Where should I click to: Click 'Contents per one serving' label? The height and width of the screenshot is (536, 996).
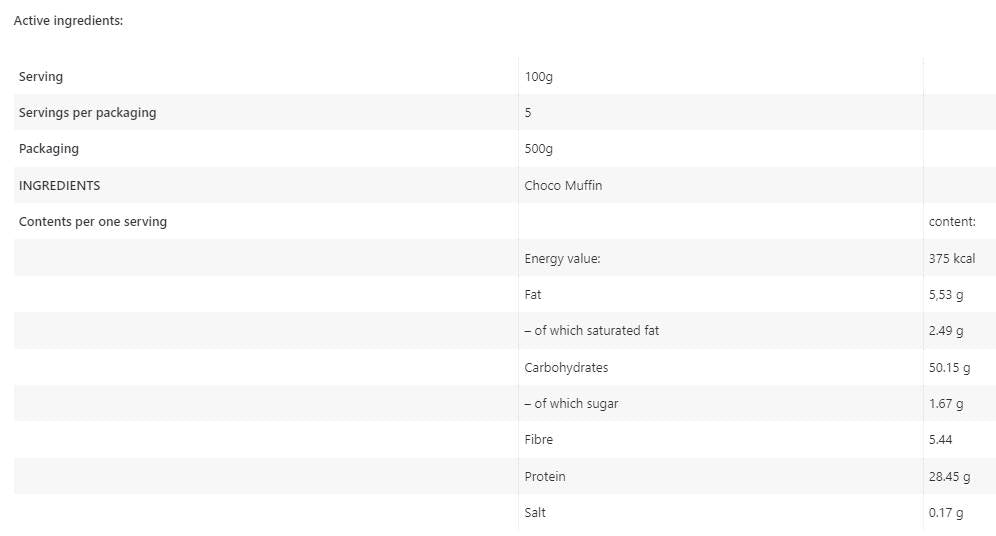[x=93, y=222]
